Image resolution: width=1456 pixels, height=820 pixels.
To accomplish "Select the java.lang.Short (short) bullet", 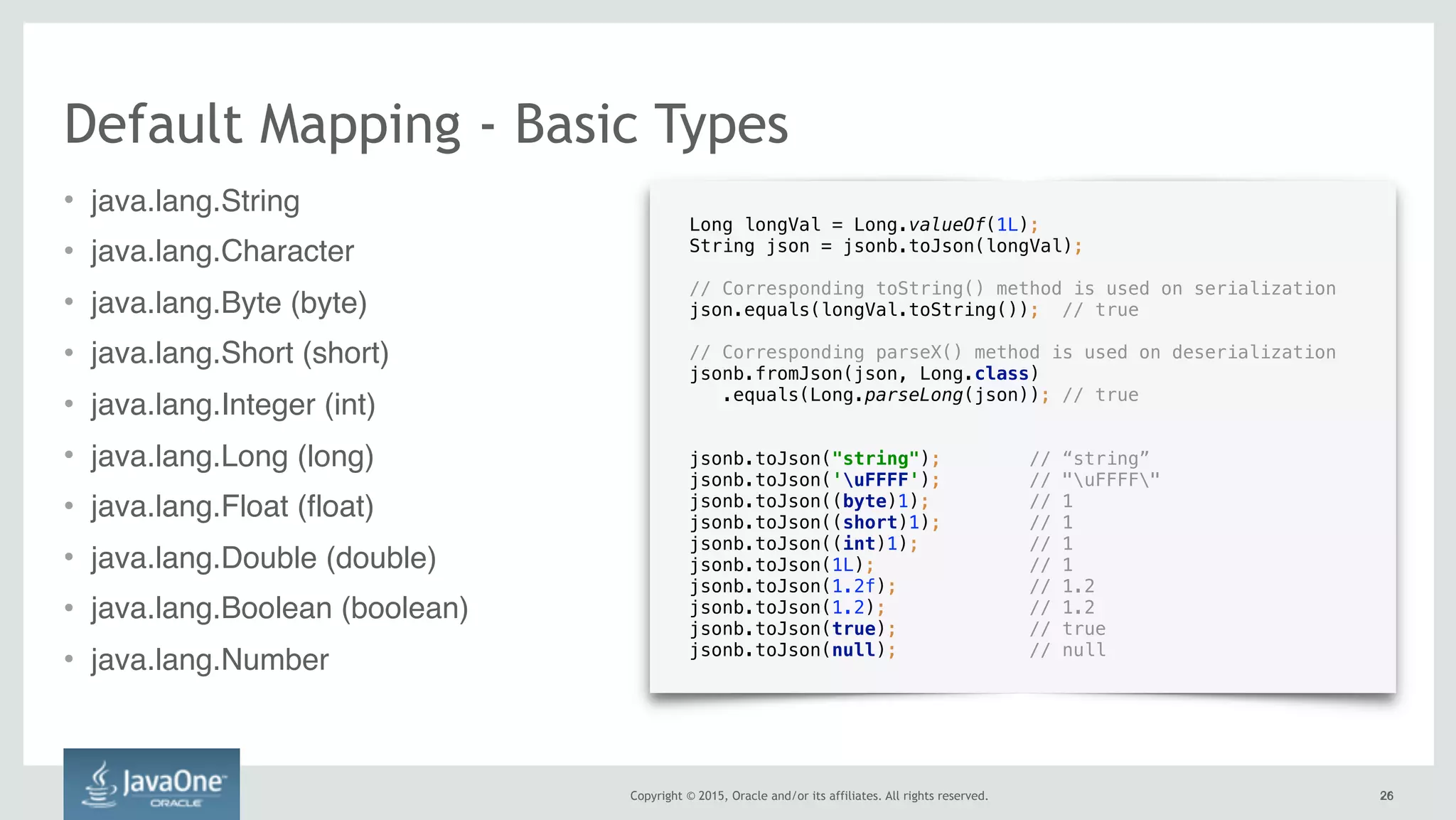I will tap(240, 353).
